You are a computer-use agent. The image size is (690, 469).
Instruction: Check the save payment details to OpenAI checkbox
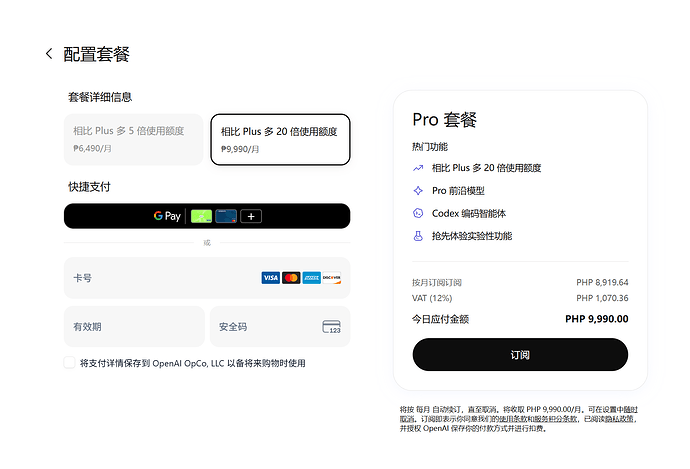click(x=70, y=363)
